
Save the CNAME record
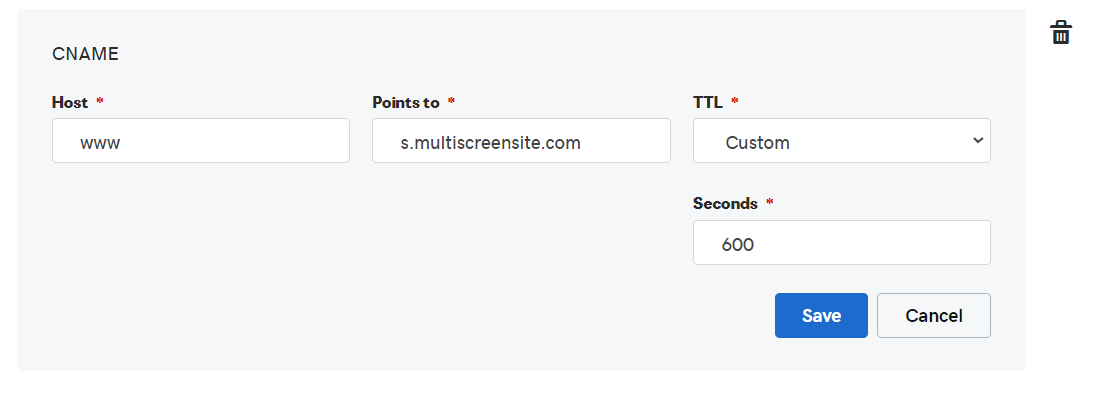(821, 316)
